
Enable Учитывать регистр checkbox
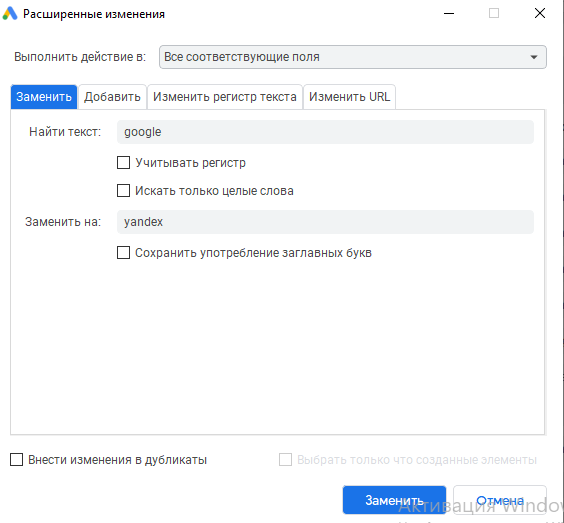[123, 163]
